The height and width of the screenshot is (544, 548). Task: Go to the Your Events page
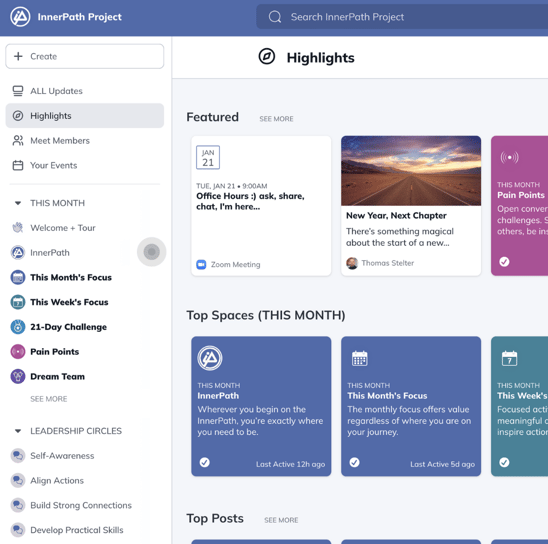[85, 165]
